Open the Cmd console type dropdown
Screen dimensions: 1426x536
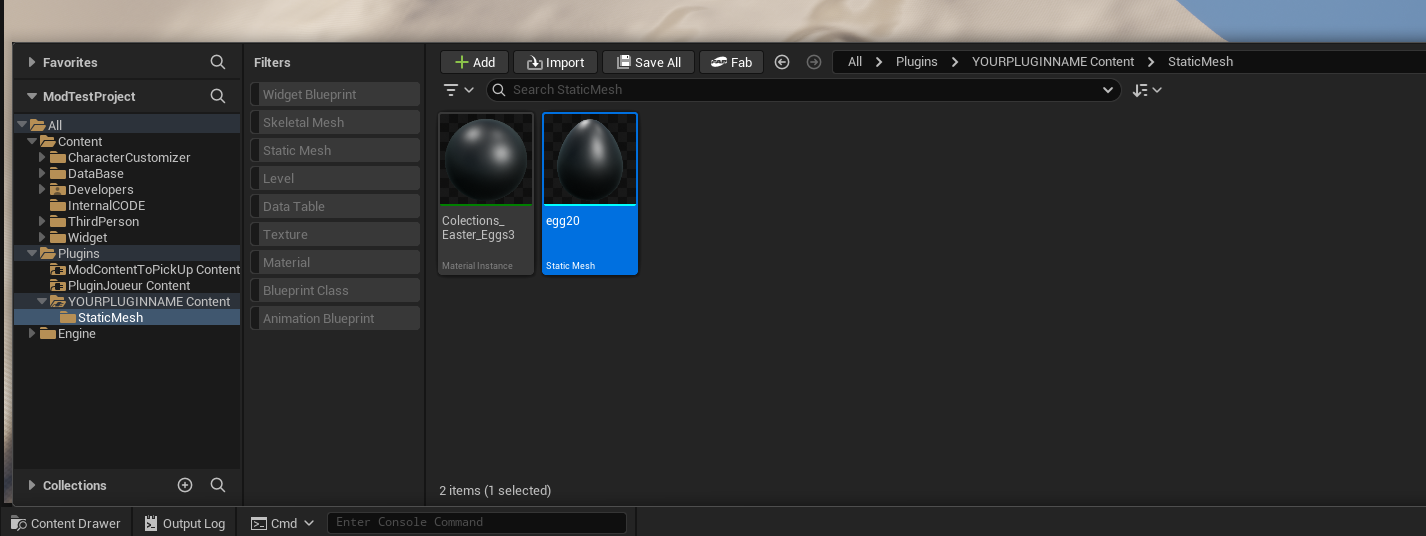point(283,523)
